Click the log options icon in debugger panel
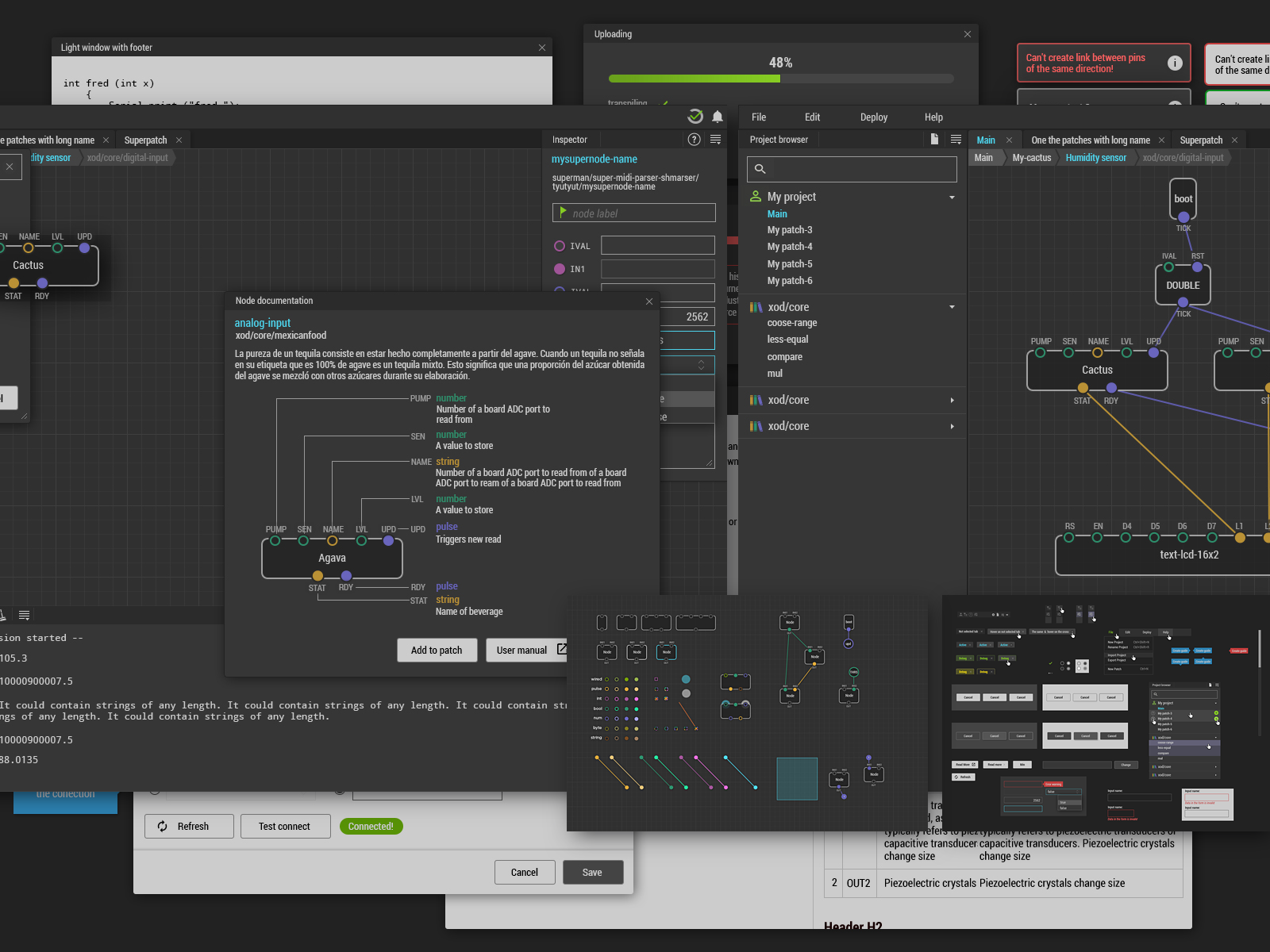The image size is (1270, 952). tap(24, 615)
